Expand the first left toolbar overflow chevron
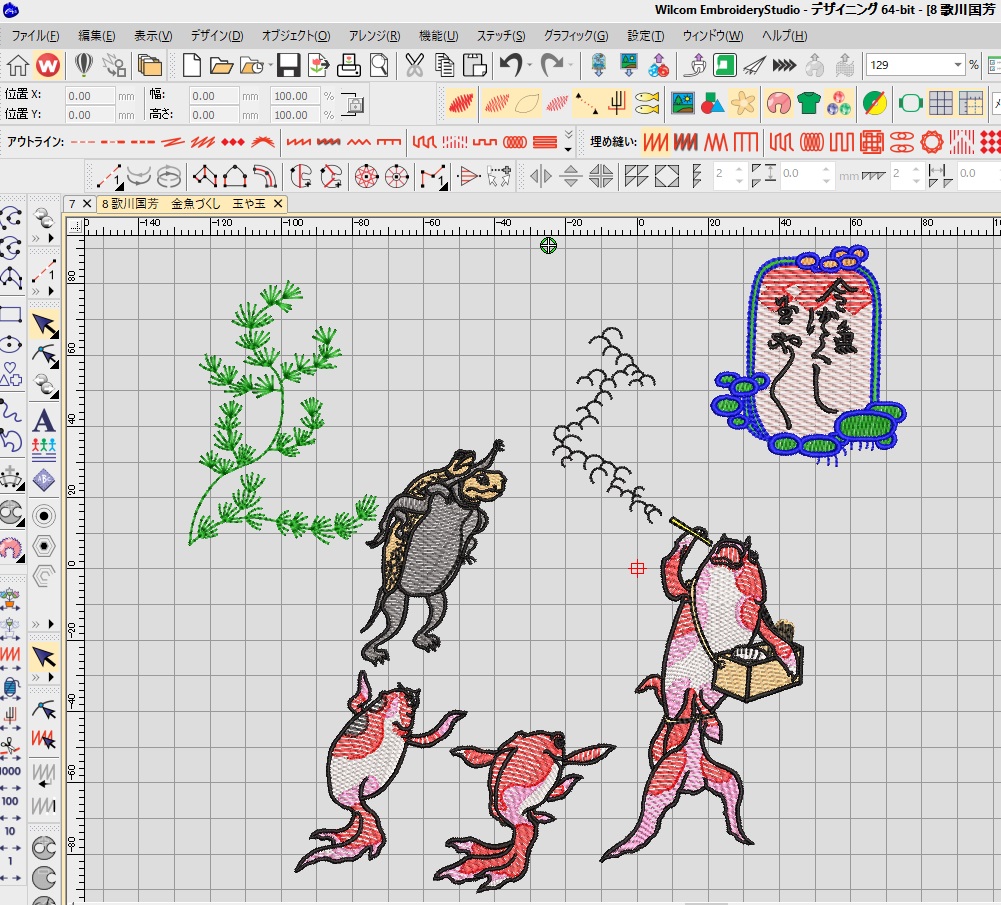This screenshot has height=905, width=1001. coord(36,238)
